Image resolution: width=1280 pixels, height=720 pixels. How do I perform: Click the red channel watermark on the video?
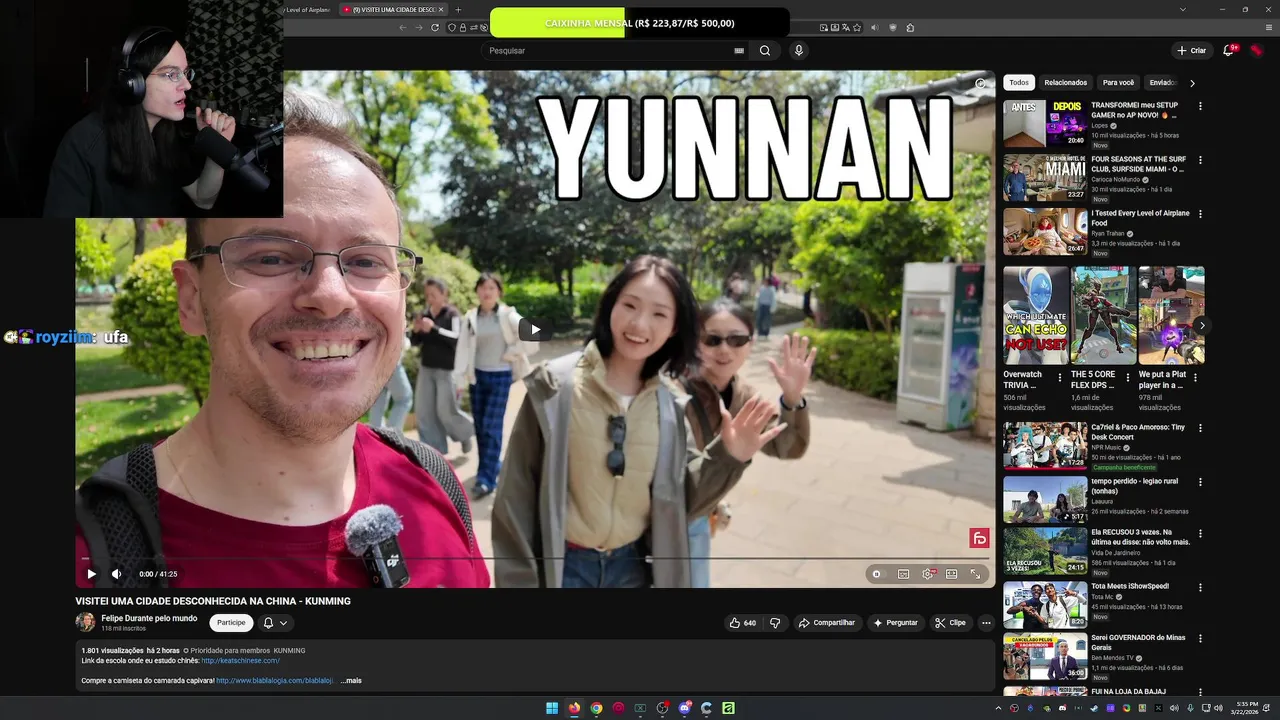point(980,538)
